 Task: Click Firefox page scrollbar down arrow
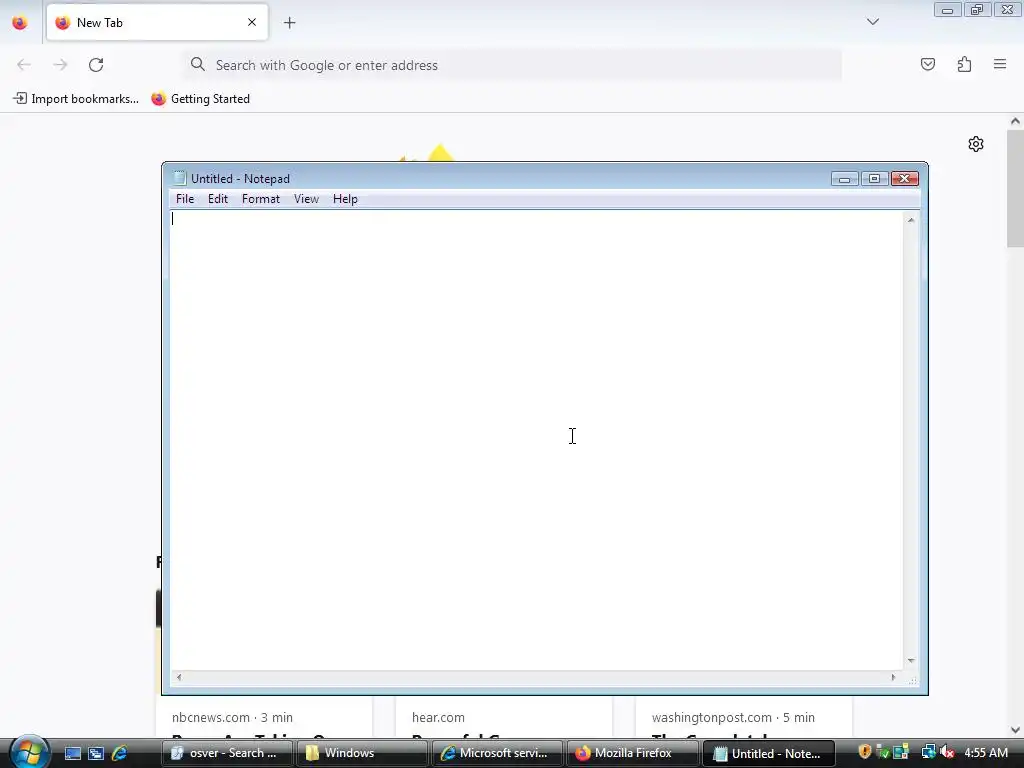point(1015,730)
